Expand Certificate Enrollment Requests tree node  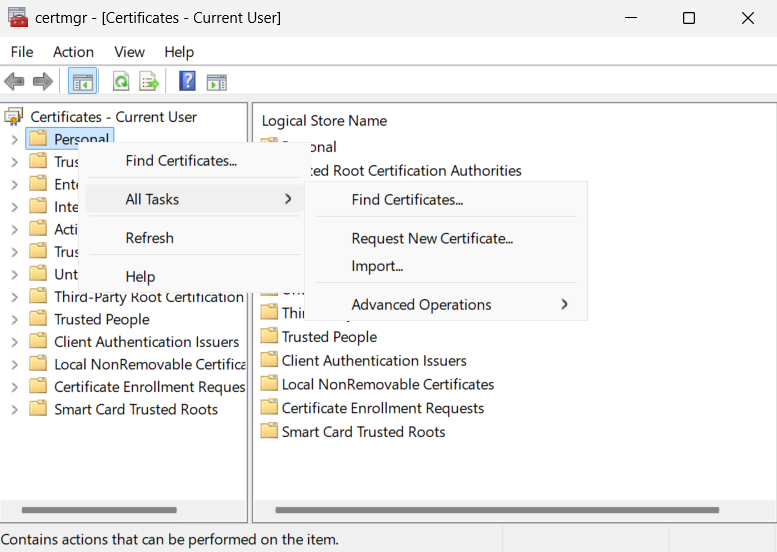point(14,387)
